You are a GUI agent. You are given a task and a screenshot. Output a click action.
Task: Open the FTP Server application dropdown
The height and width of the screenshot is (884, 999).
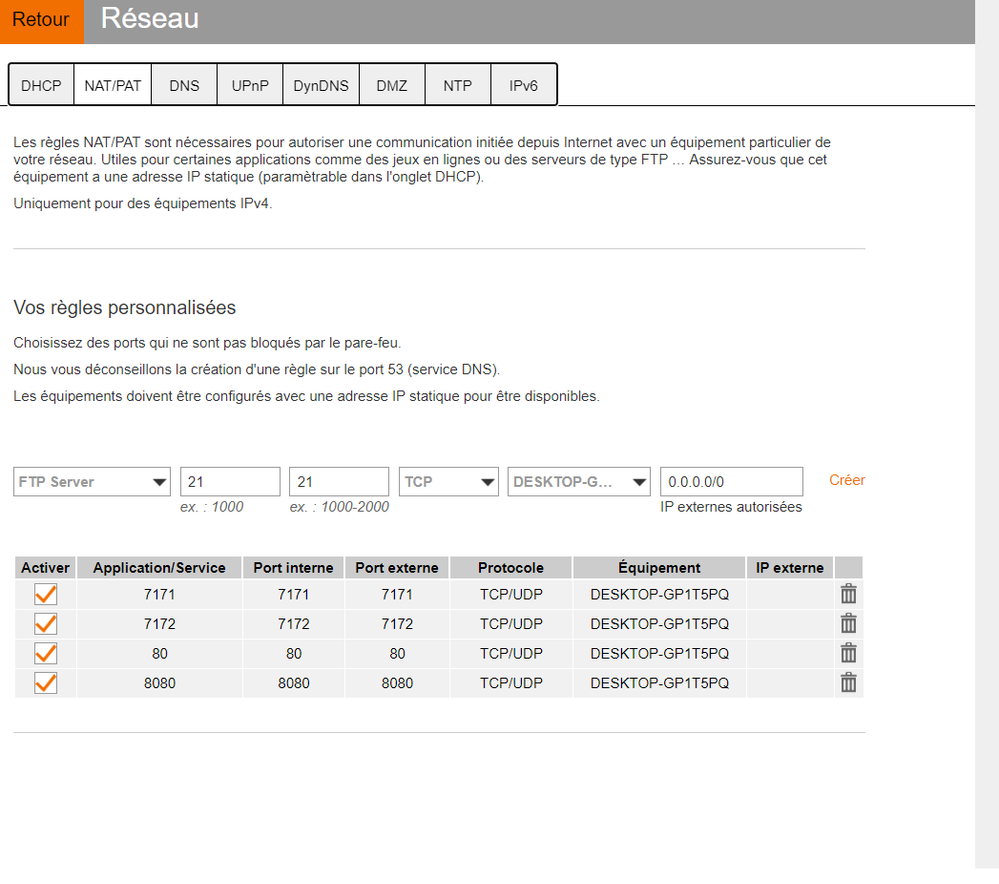point(92,482)
